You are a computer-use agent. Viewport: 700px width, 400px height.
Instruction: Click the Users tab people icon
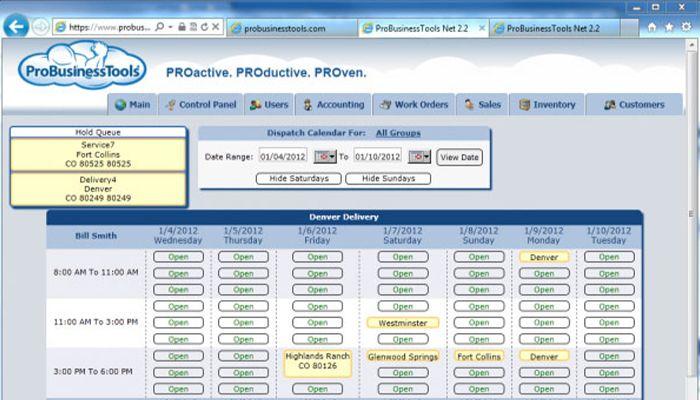tap(255, 105)
